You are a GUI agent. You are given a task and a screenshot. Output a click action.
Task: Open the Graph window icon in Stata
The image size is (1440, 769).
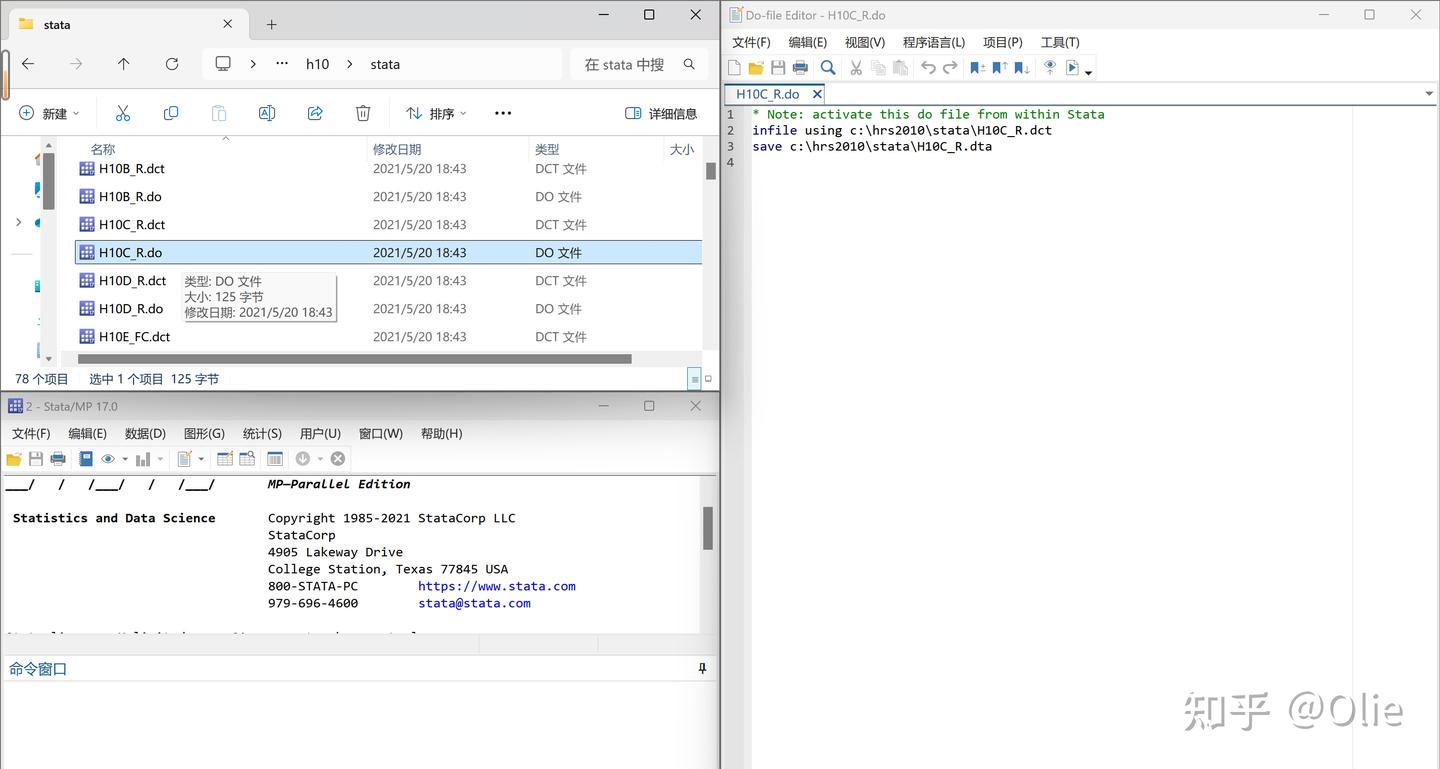point(143,459)
